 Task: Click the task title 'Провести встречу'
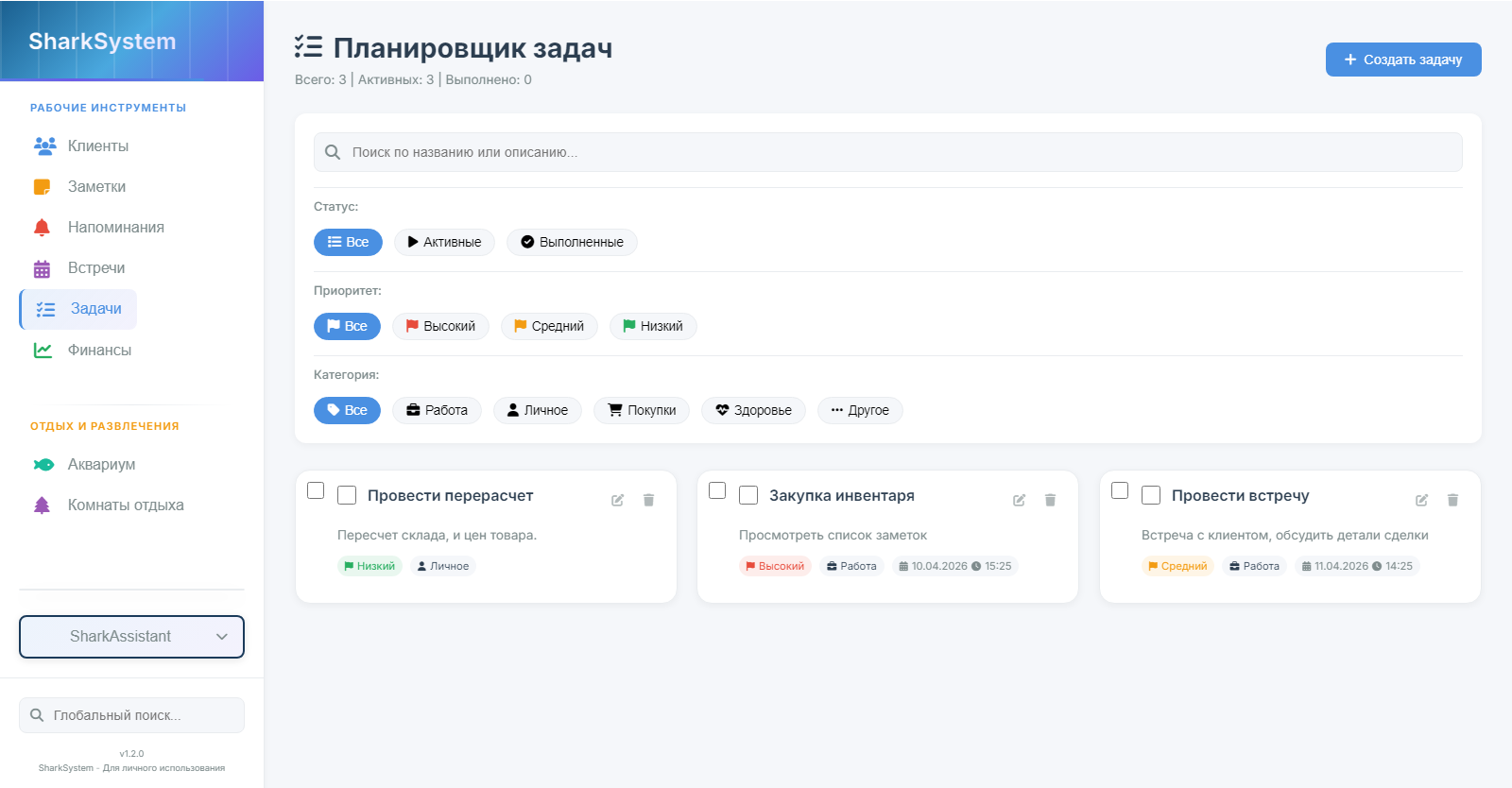click(1241, 496)
